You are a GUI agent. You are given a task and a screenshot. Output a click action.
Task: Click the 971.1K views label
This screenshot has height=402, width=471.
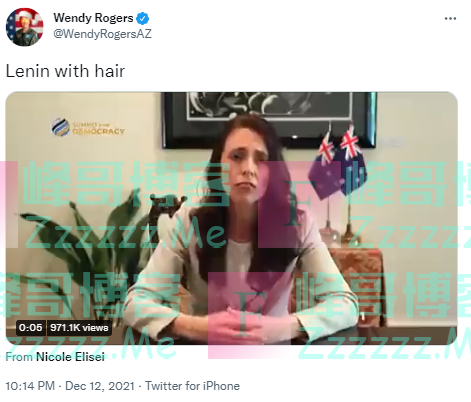[79, 328]
